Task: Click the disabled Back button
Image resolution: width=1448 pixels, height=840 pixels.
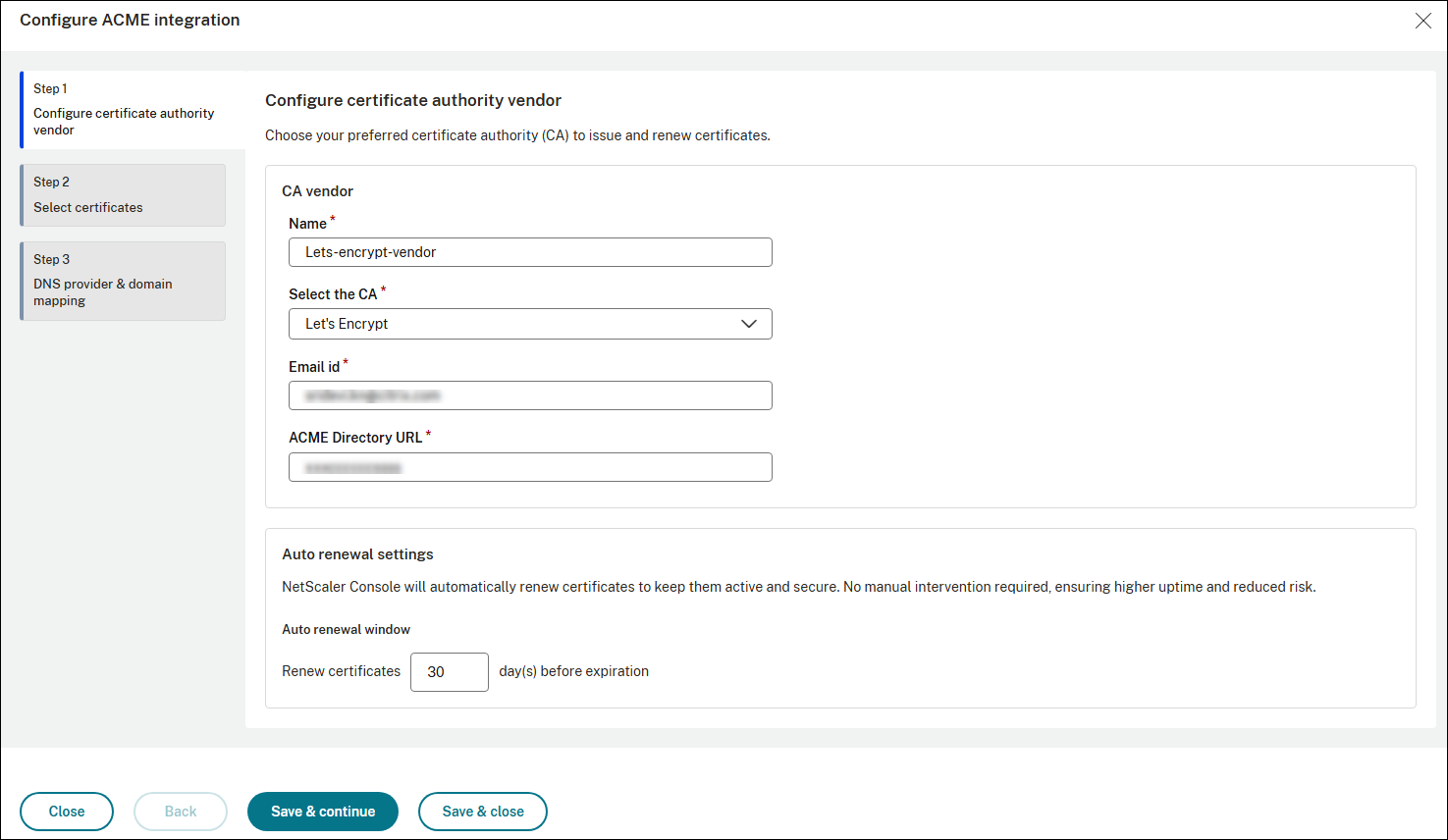Action: pos(180,812)
